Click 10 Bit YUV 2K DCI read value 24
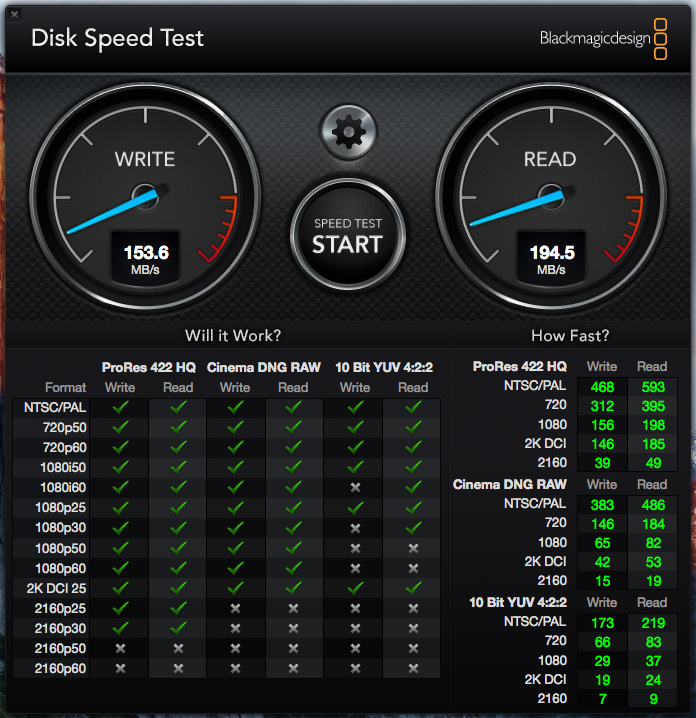Viewport: 696px width, 718px height. [x=653, y=680]
